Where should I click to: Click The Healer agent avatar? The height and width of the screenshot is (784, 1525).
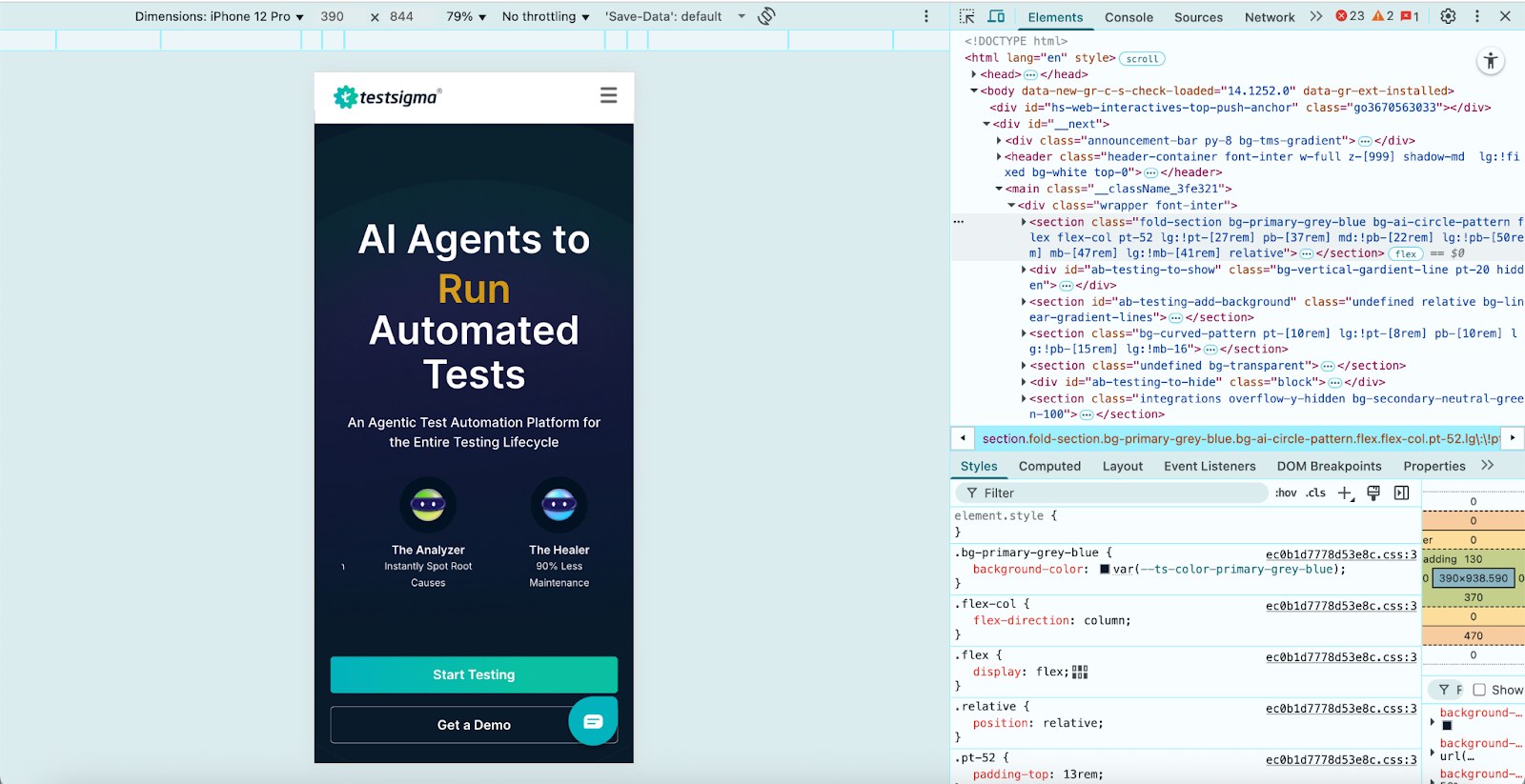pos(559,505)
